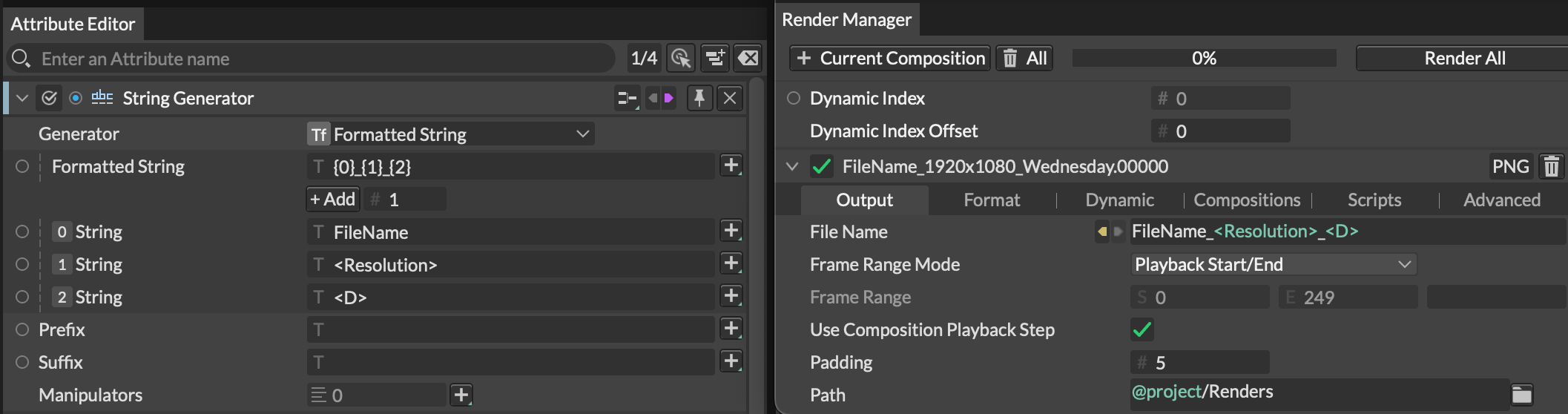The width and height of the screenshot is (1568, 414).
Task: Open the Scripts tab
Action: 1374,200
